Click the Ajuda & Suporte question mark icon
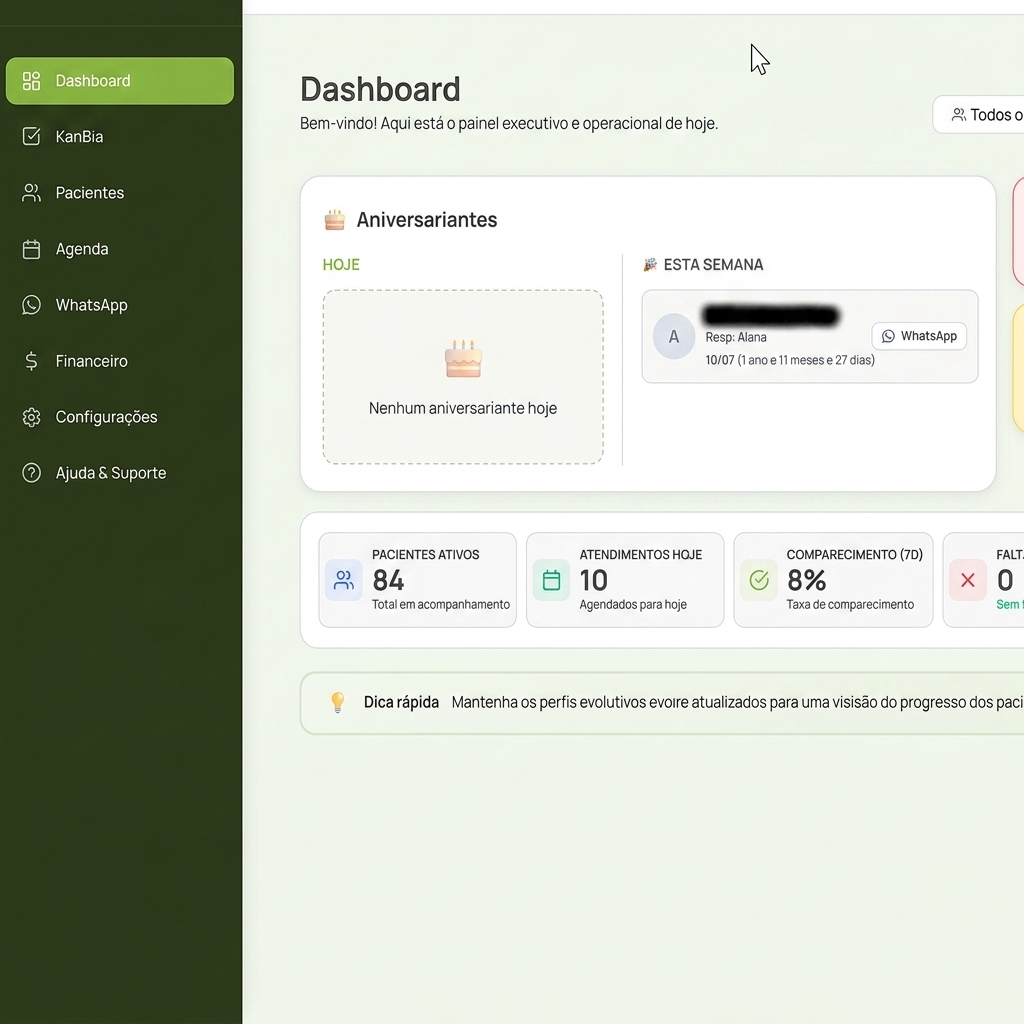The height and width of the screenshot is (1024, 1024). click(x=31, y=473)
